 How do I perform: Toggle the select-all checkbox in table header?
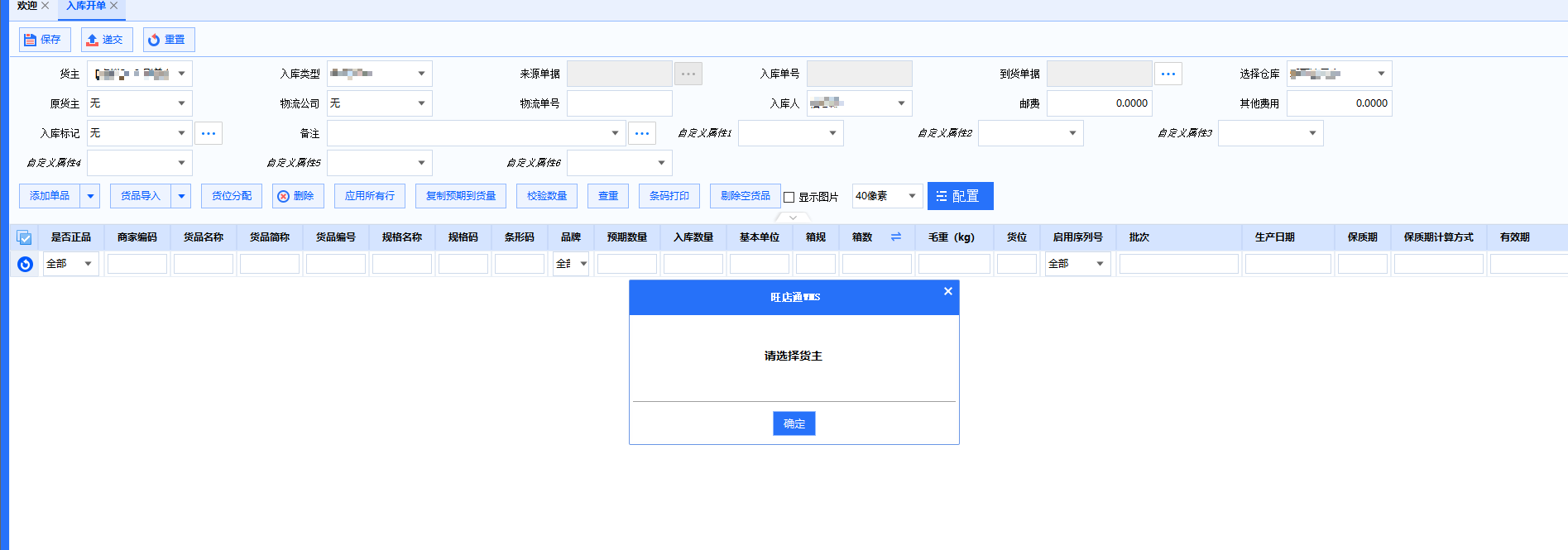[x=25, y=237]
